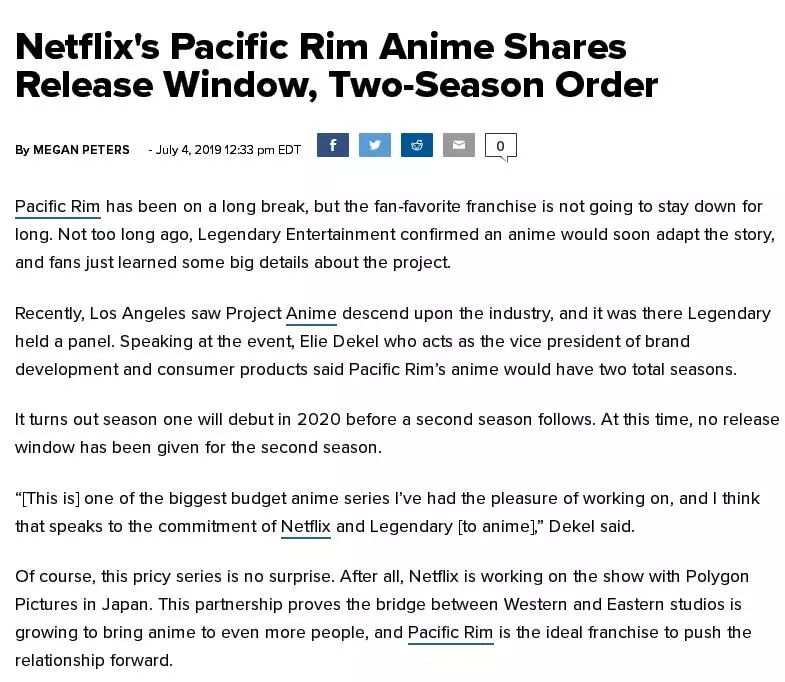Click the 'By' label before the author name
This screenshot has width=785, height=682.
pyautogui.click(x=22, y=150)
